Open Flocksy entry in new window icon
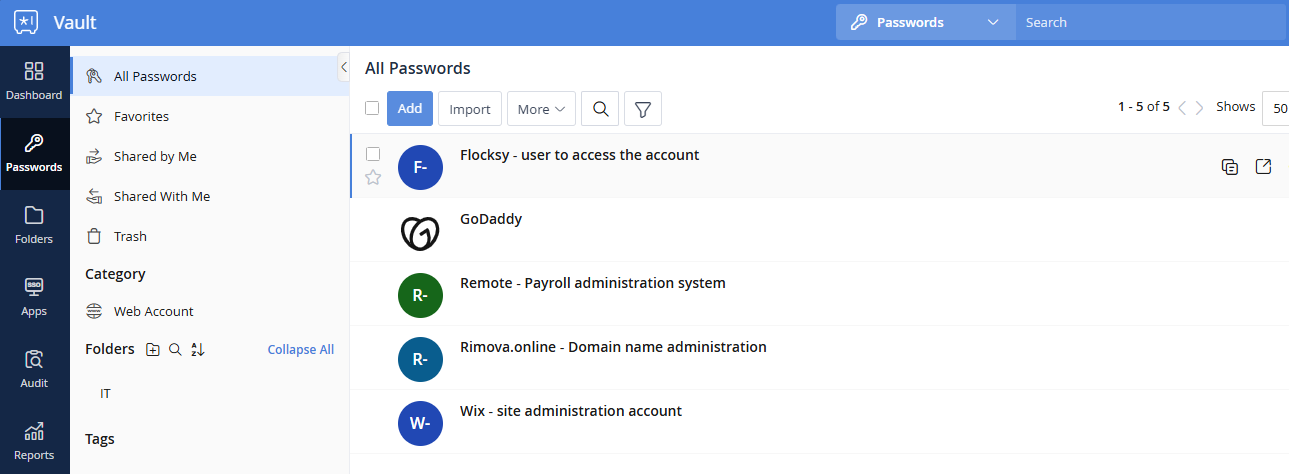This screenshot has width=1289, height=474. click(x=1263, y=166)
